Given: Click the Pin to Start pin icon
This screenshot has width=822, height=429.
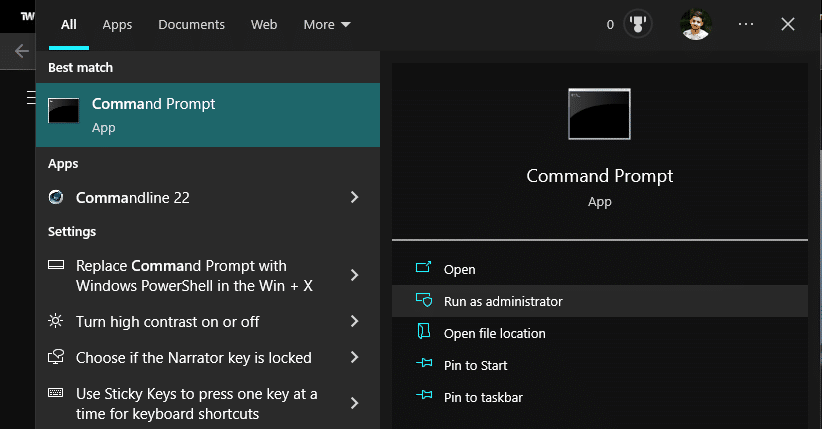Looking at the screenshot, I should 424,362.
